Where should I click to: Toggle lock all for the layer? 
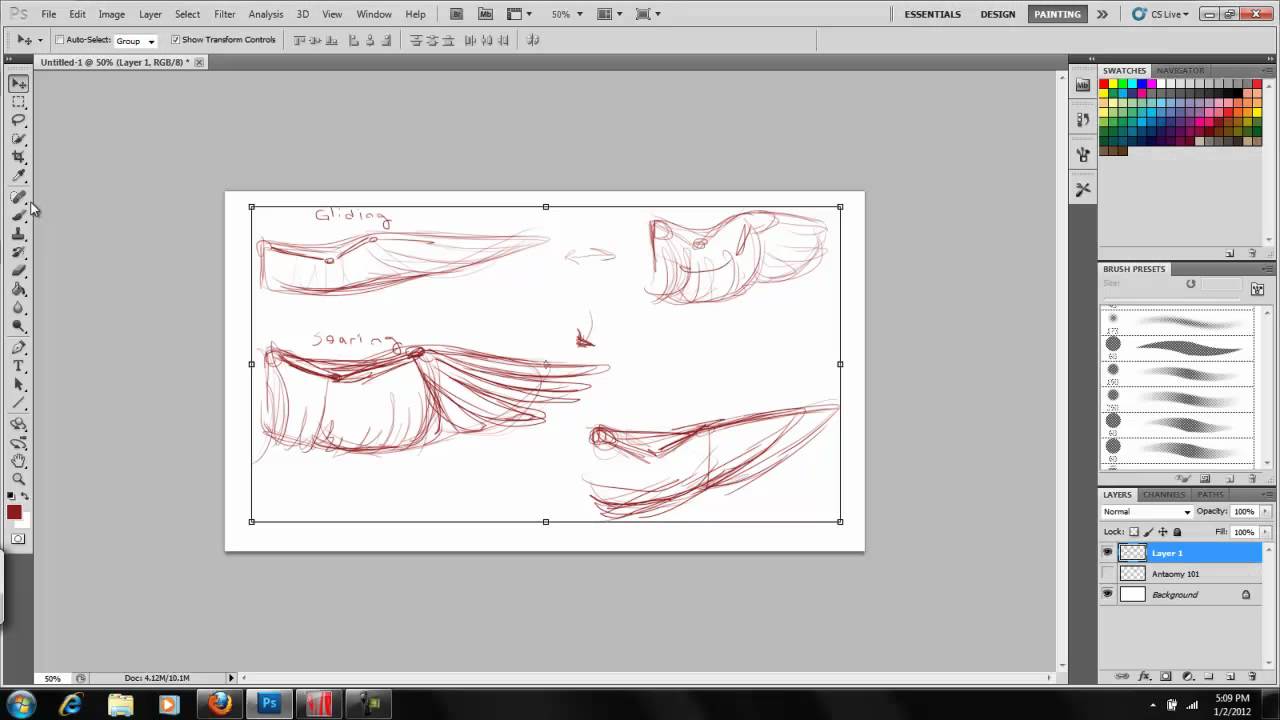tap(1177, 532)
